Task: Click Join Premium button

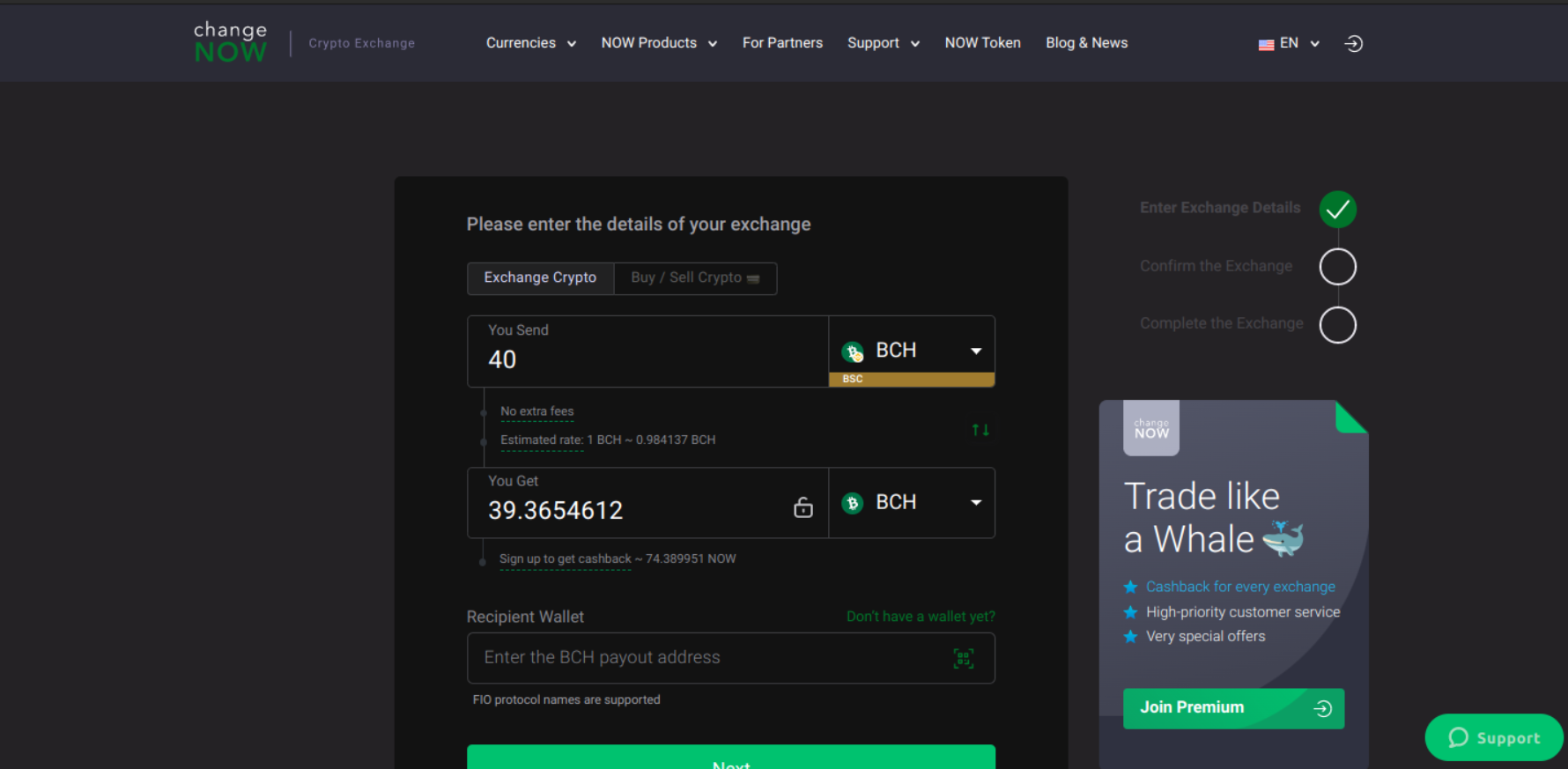Action: click(1233, 708)
